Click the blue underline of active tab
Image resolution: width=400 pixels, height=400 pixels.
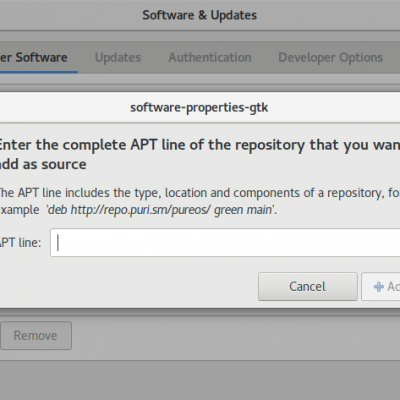39,72
